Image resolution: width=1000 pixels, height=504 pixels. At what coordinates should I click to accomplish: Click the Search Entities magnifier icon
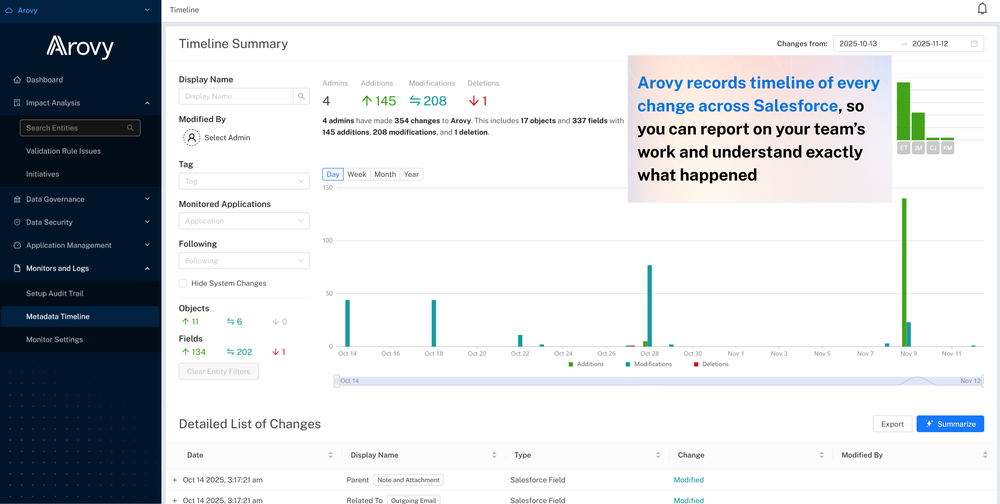point(130,128)
